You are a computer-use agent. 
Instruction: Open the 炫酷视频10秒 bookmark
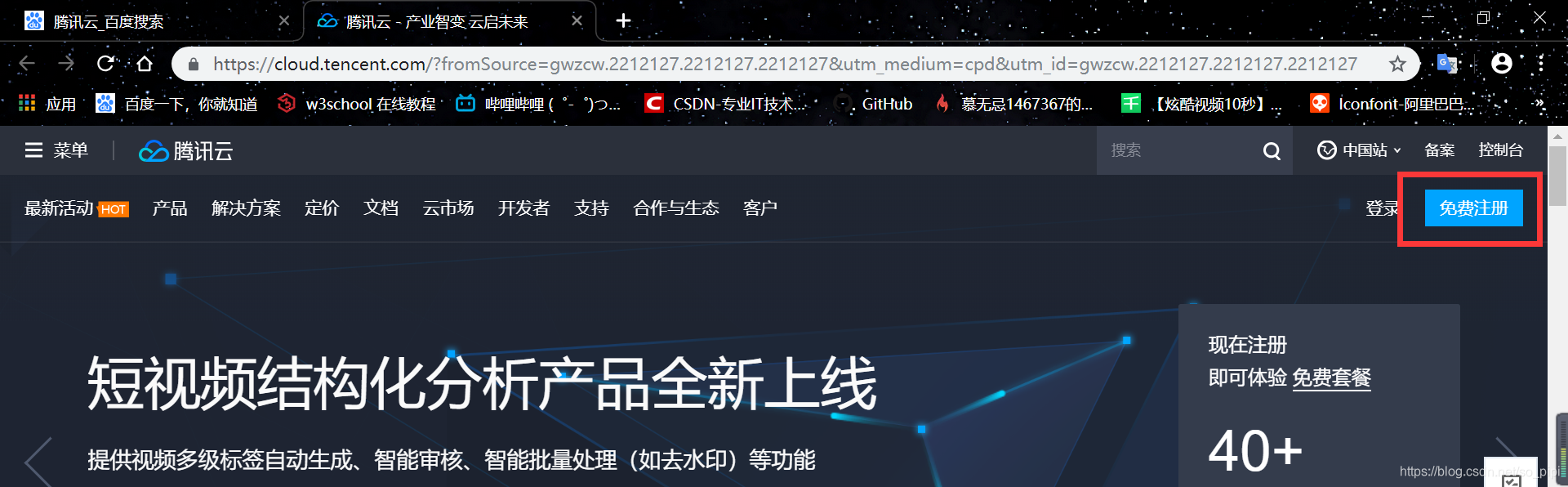tap(1201, 104)
